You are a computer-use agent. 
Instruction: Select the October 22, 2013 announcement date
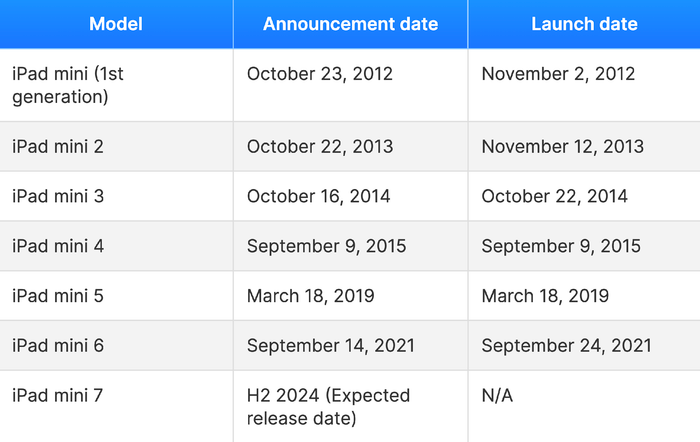pos(320,146)
